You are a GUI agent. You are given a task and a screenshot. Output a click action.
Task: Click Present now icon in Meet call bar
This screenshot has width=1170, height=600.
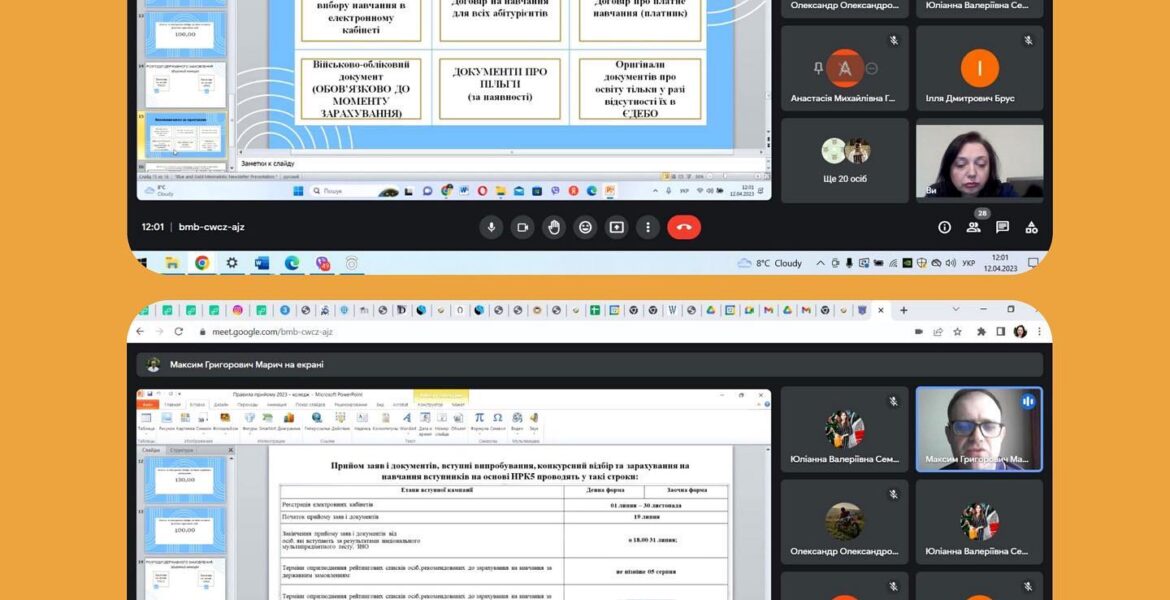click(x=616, y=228)
